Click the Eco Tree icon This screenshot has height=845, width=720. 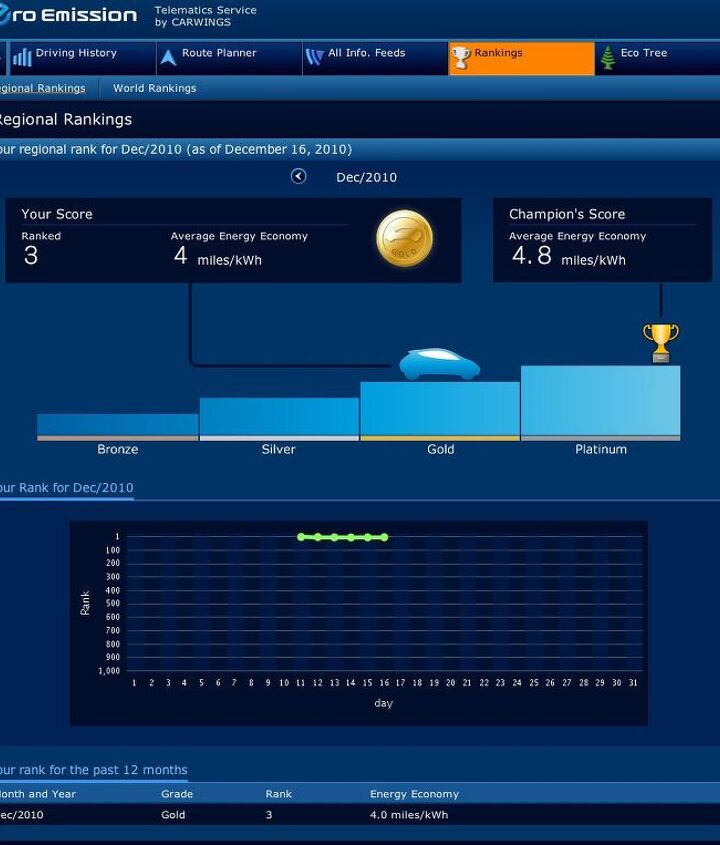point(607,58)
